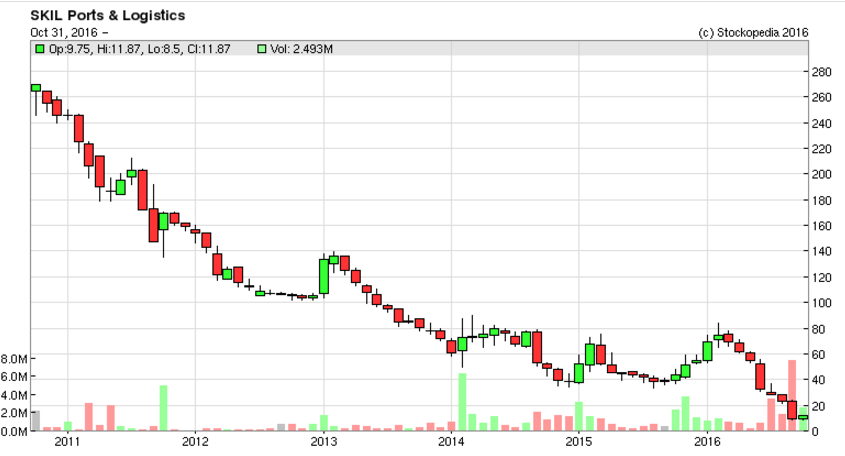The image size is (845, 456).
Task: Click the green OHLC legend swatch
Action: coord(38,49)
